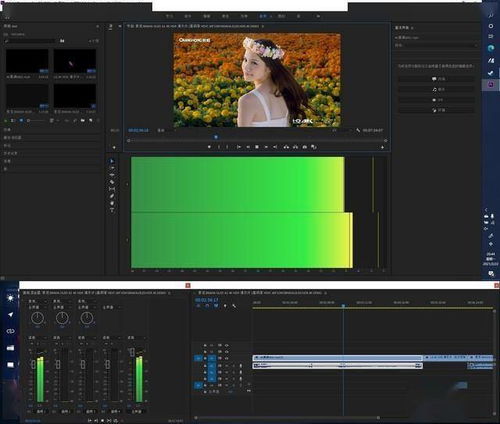
Task: Open the Program monitor button editor
Action: 382,147
